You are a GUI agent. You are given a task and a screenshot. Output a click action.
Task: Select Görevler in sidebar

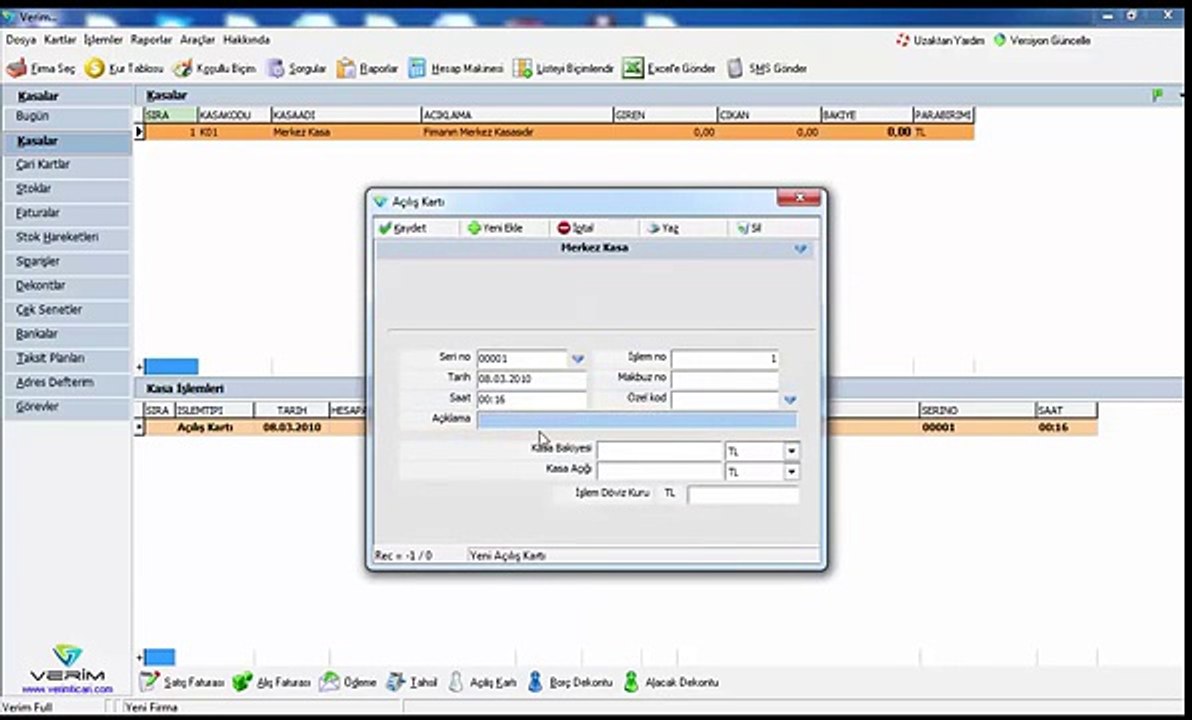coord(67,408)
